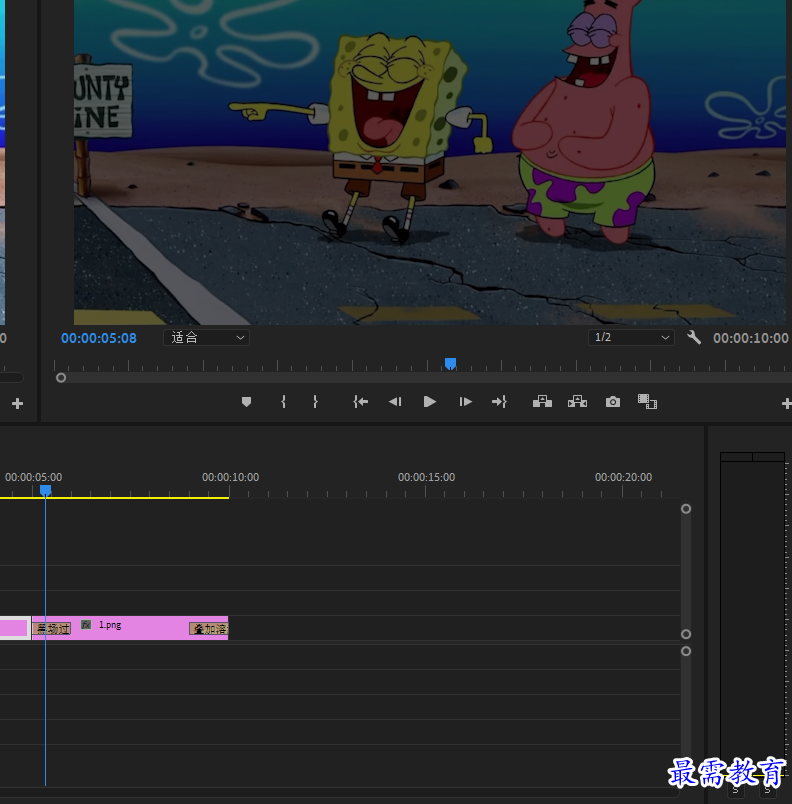Screen dimensions: 792x804
Task: Click timeline ruler at 00:00:10:00
Action: pyautogui.click(x=230, y=477)
